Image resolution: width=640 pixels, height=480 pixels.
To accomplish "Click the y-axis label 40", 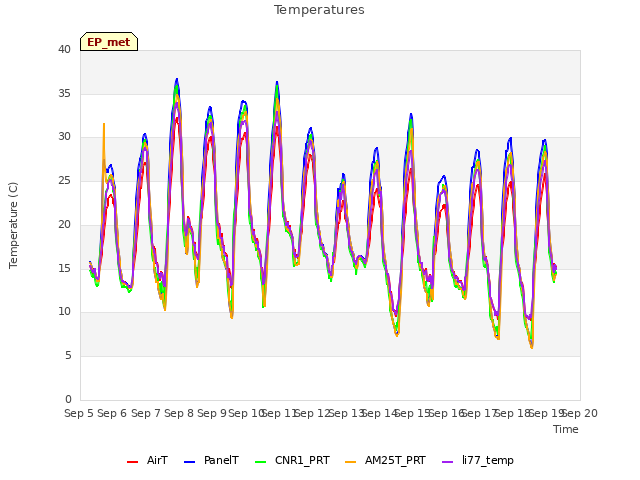I will (64, 49).
